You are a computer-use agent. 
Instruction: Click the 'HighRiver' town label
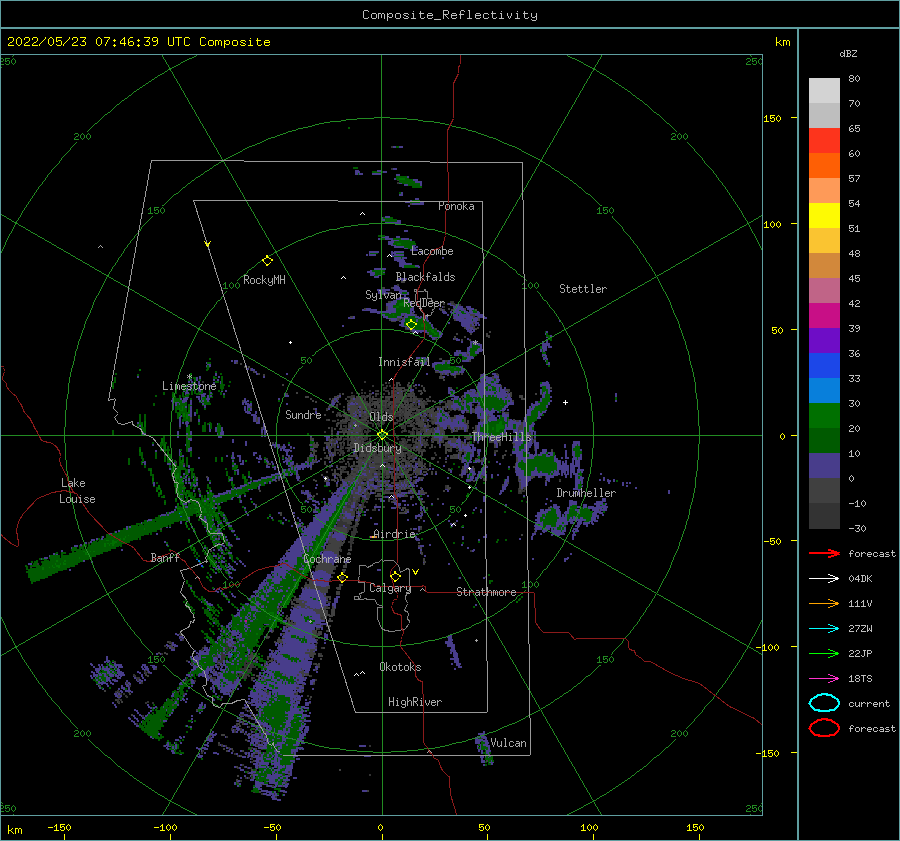point(415,702)
